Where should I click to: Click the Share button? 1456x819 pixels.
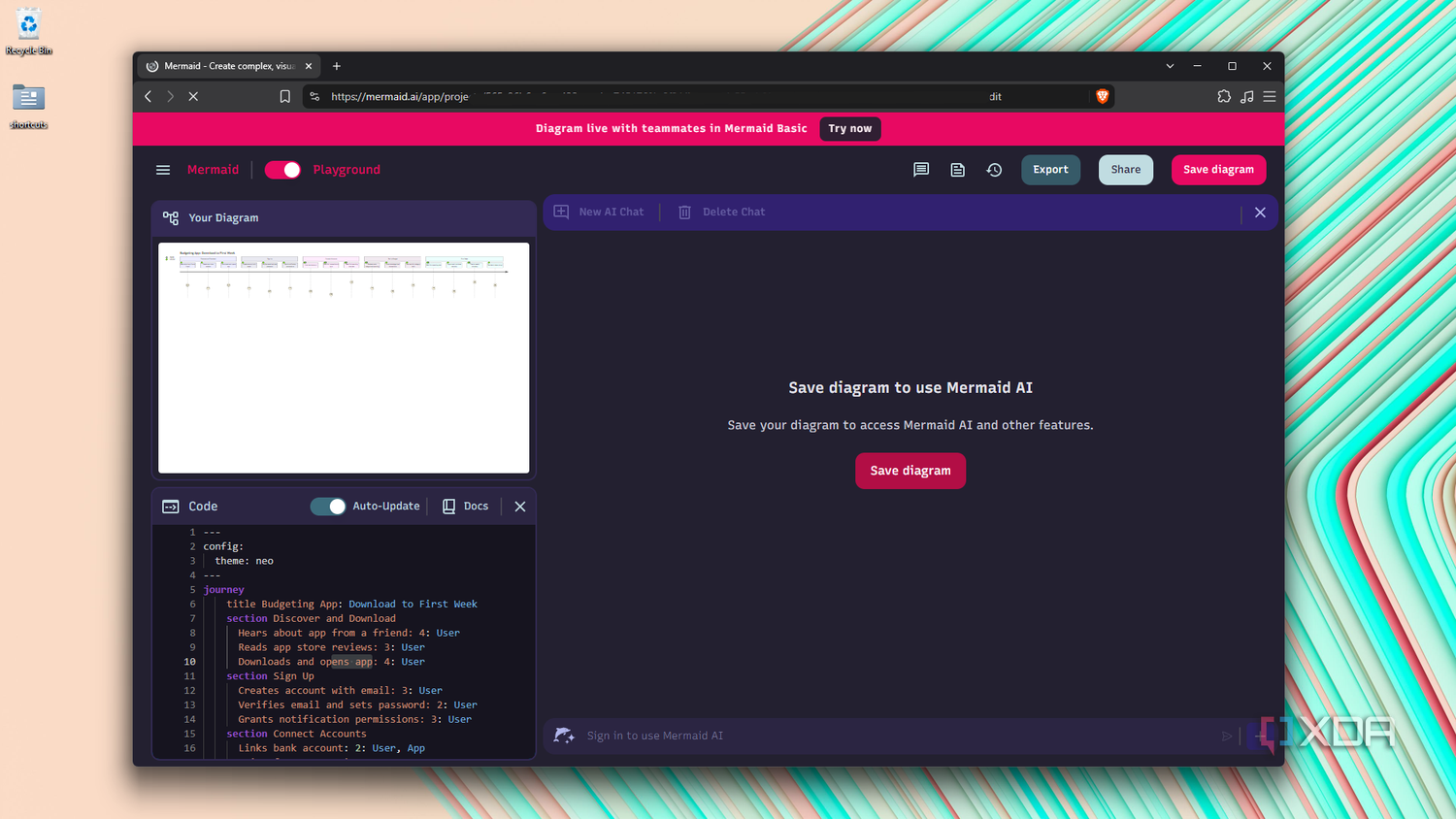pyautogui.click(x=1126, y=170)
